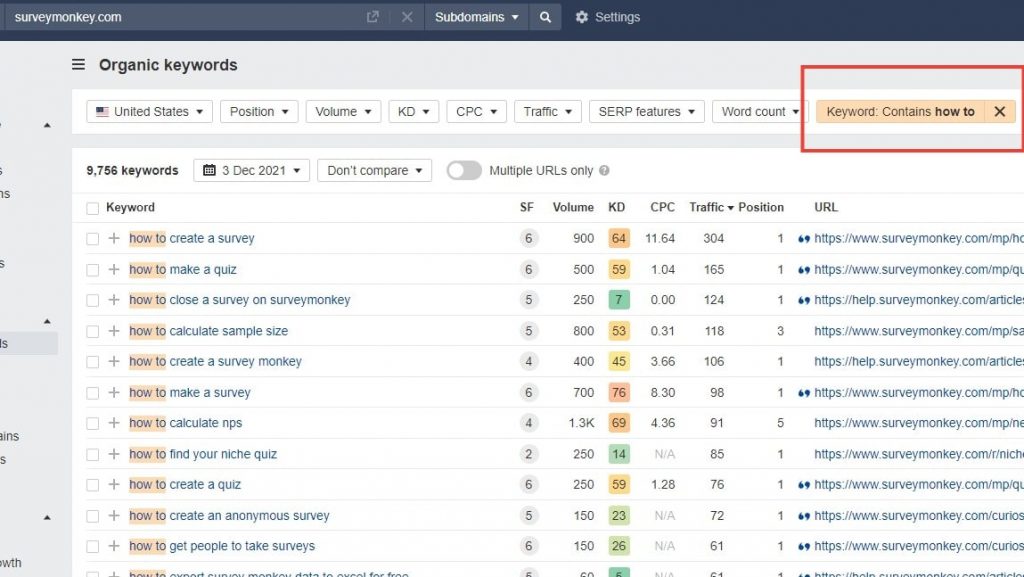Check the box for 'how to make a quiz'
Image resolution: width=1024 pixels, height=577 pixels.
click(93, 270)
